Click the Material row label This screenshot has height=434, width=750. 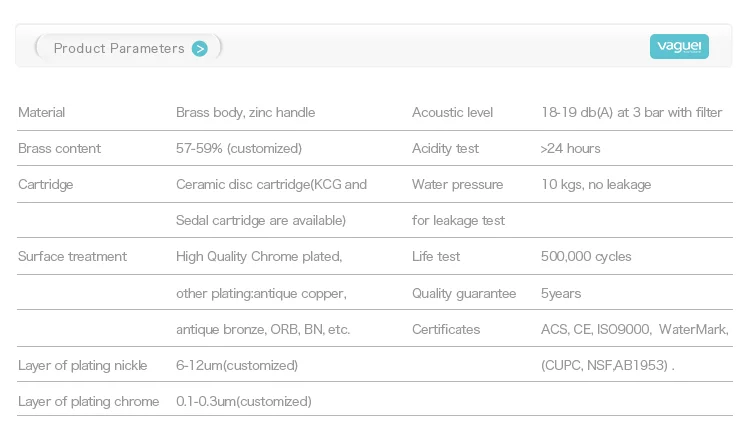click(x=42, y=113)
